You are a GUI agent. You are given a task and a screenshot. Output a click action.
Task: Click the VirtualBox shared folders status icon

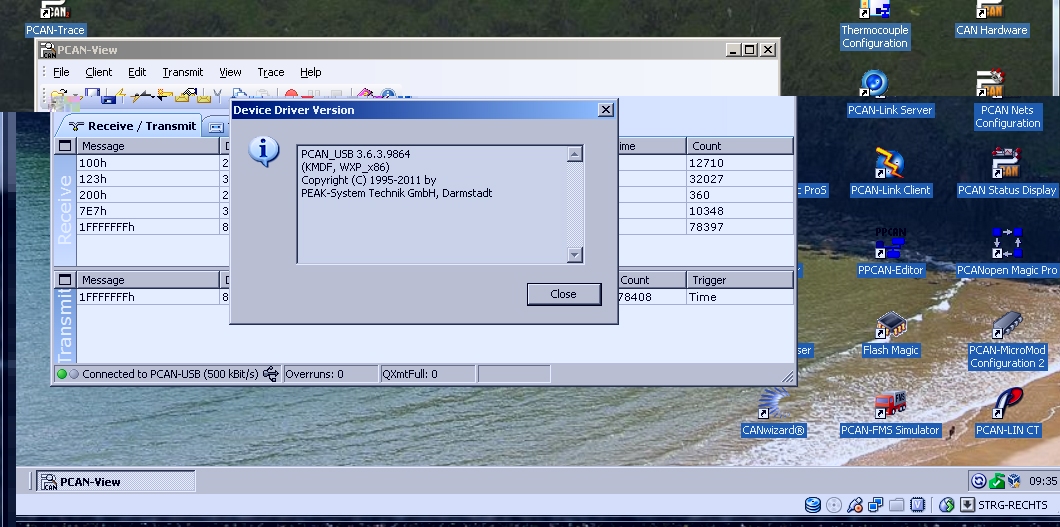click(x=897, y=505)
